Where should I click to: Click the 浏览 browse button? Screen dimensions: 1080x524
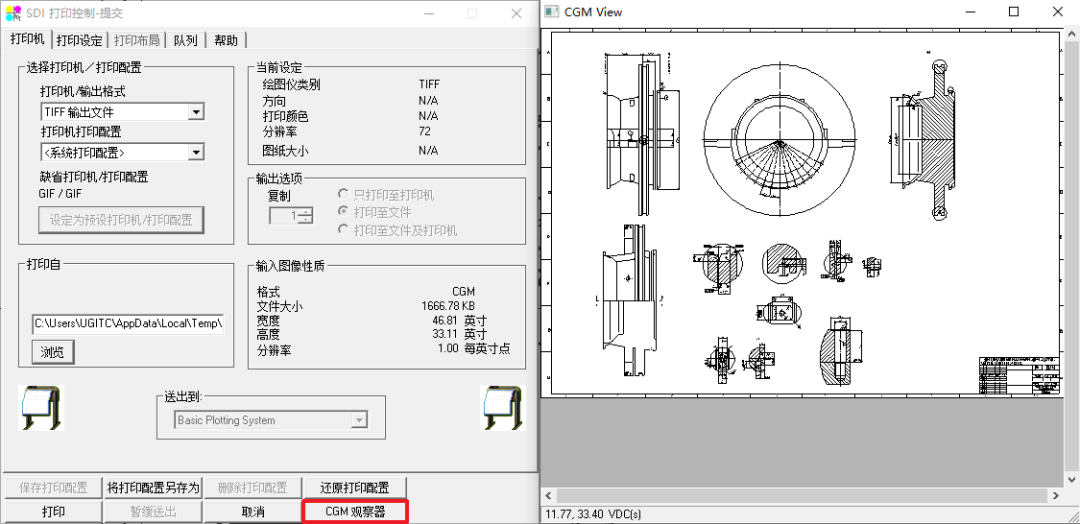pos(53,352)
